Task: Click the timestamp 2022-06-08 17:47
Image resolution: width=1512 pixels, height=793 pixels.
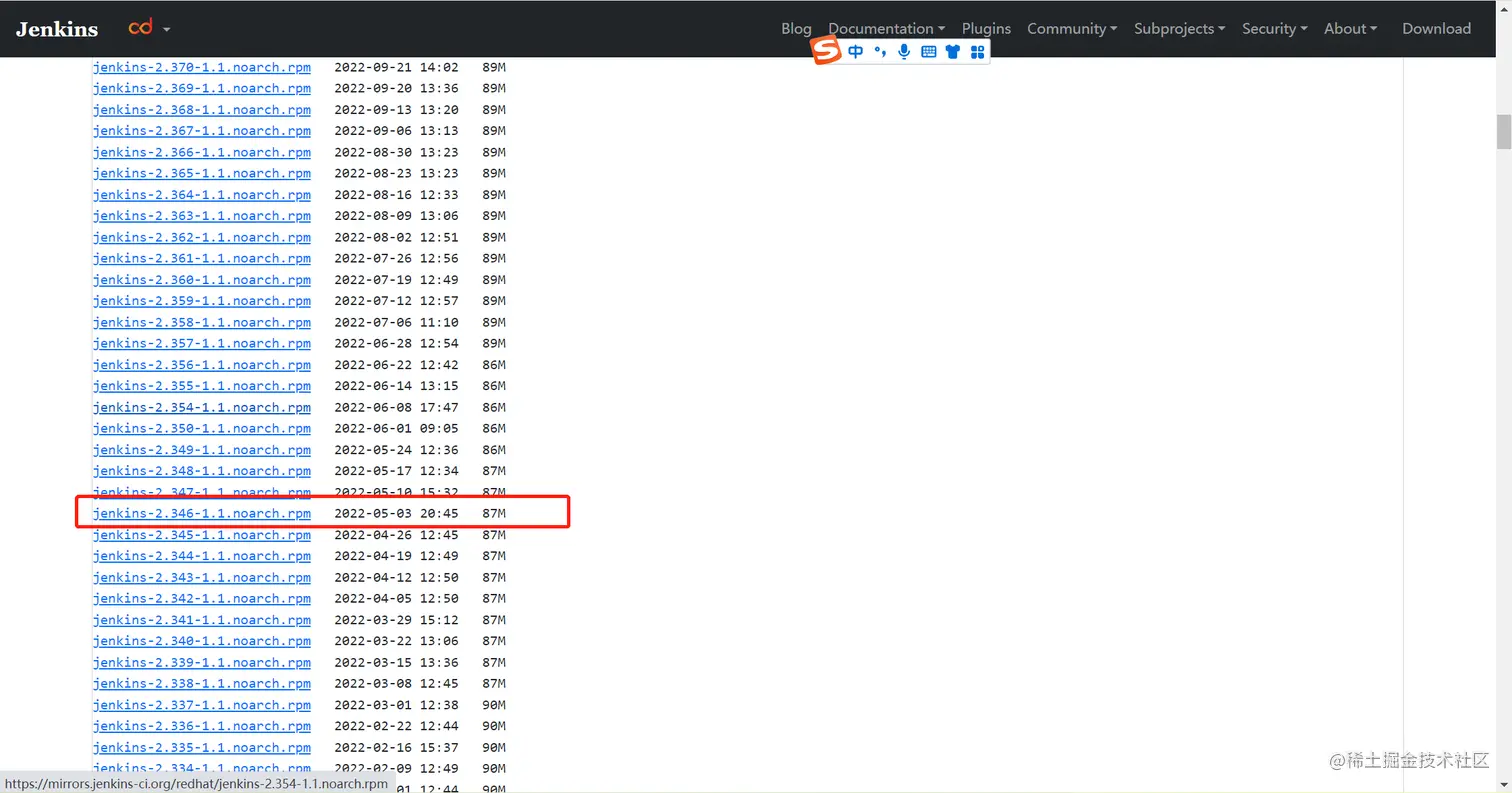Action: [396, 407]
